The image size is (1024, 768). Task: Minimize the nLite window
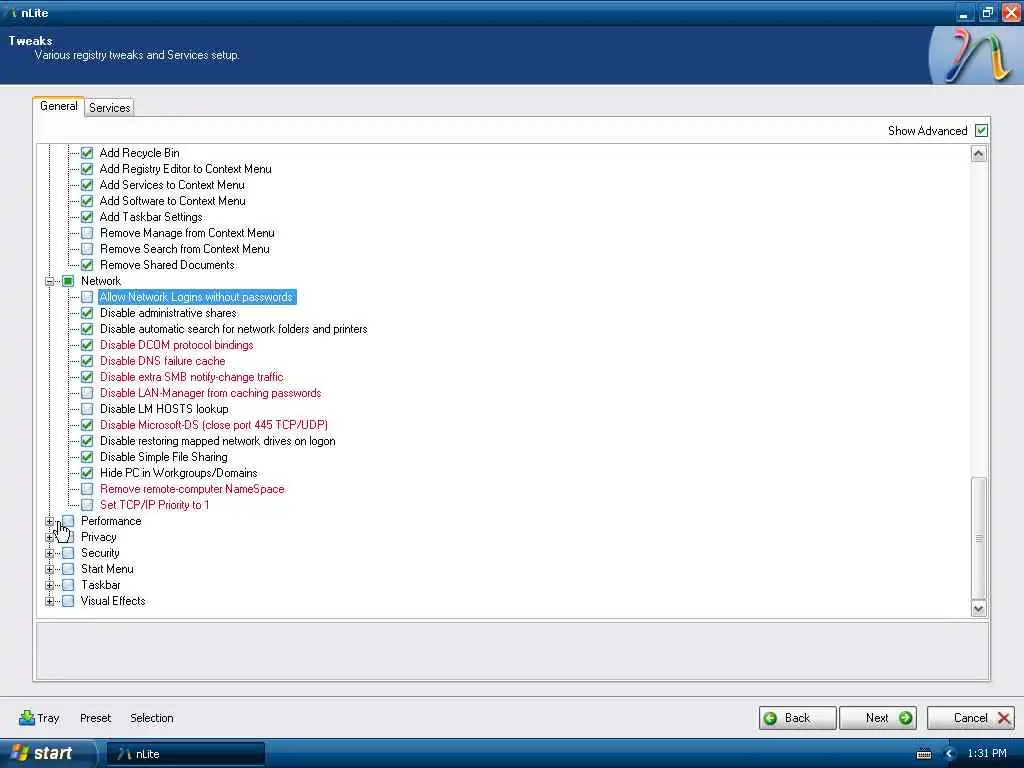[x=964, y=12]
